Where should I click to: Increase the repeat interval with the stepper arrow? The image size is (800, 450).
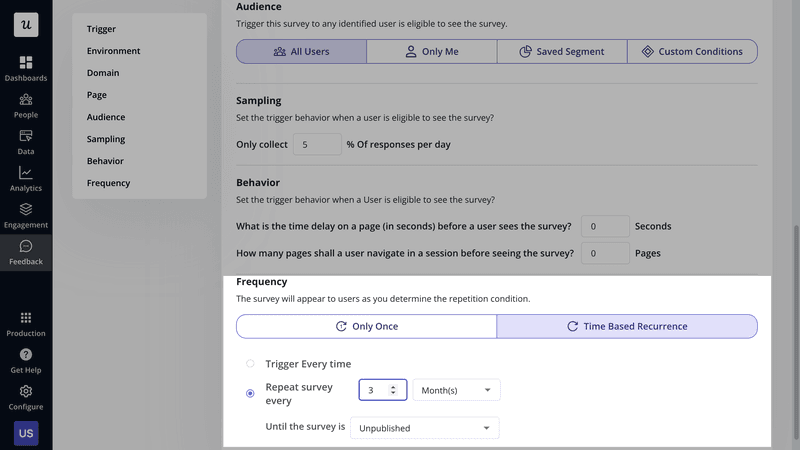(x=393, y=387)
